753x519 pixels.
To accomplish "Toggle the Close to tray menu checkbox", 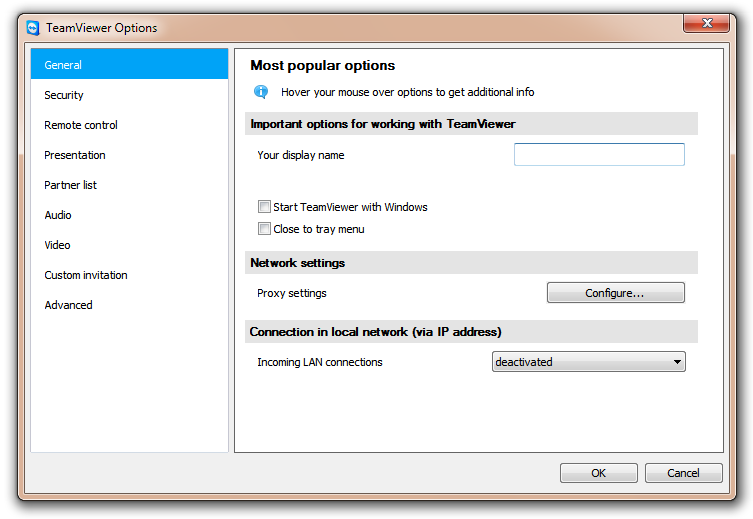I will tap(264, 229).
